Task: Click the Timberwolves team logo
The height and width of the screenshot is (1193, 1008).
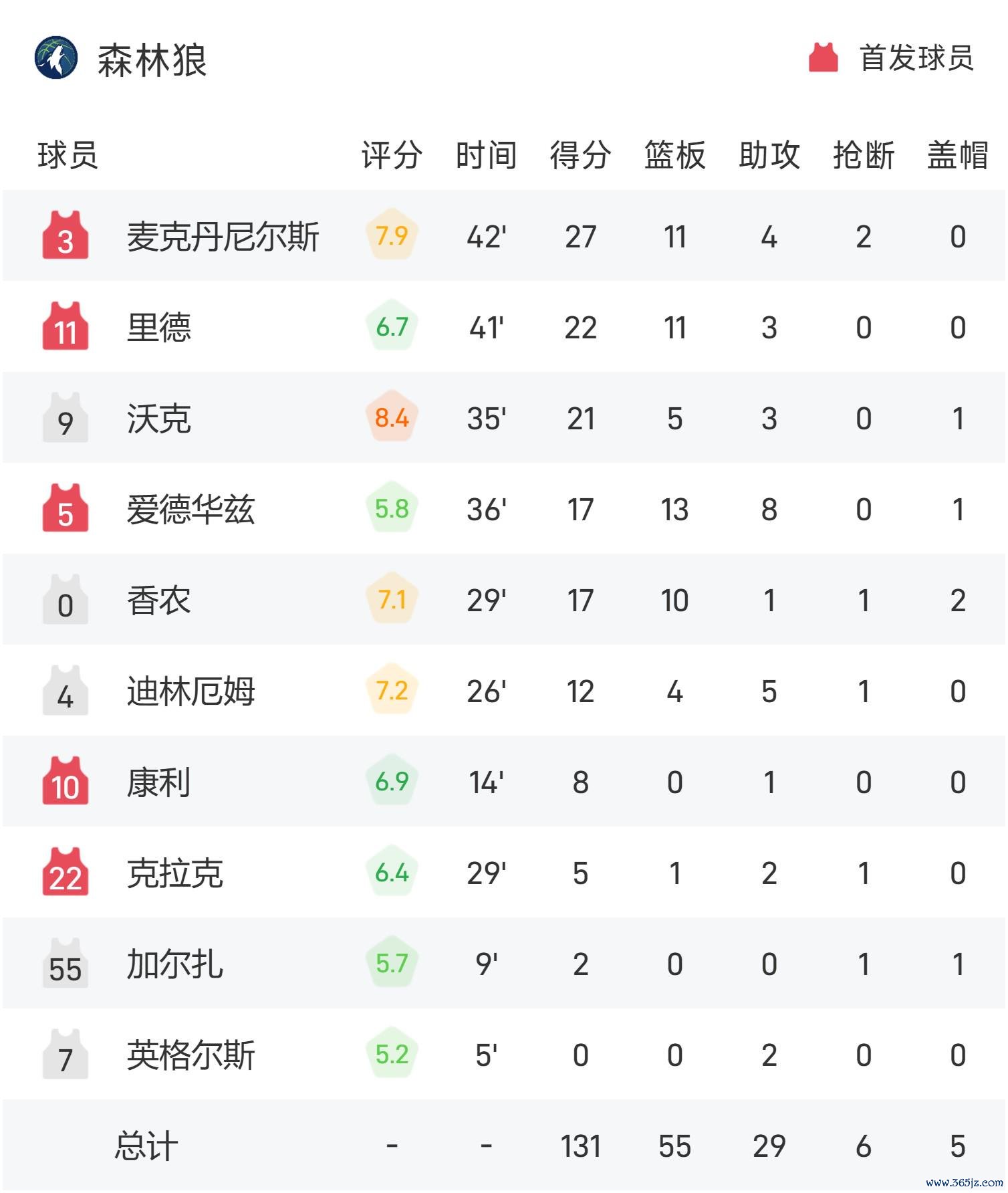Action: [x=56, y=58]
